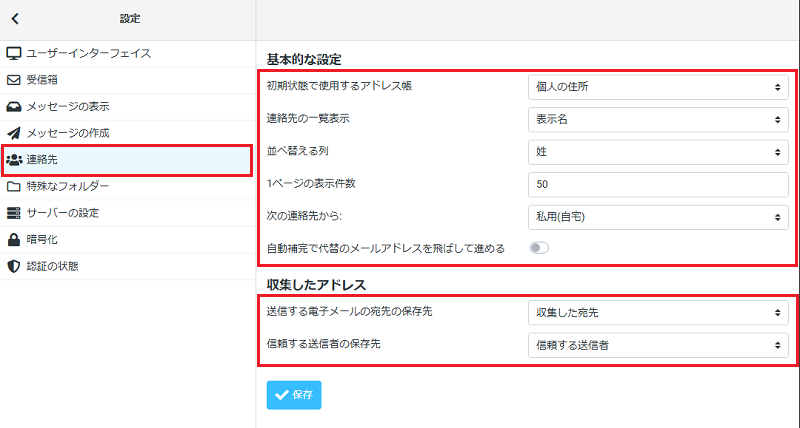Click the server icon for サーバーの設定

[14, 213]
